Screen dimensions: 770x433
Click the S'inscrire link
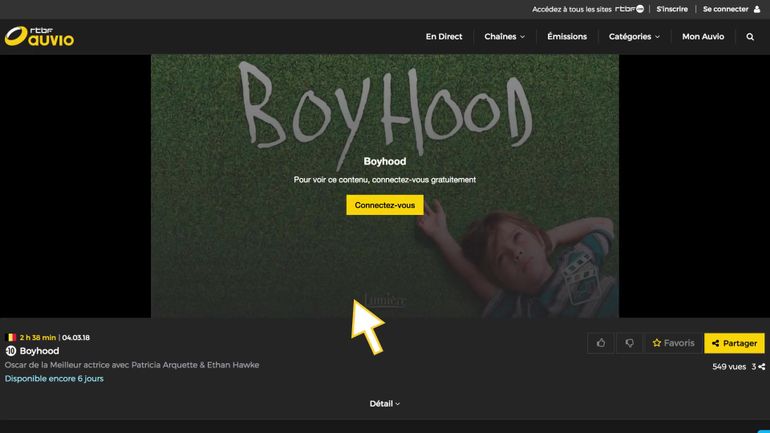(x=673, y=9)
